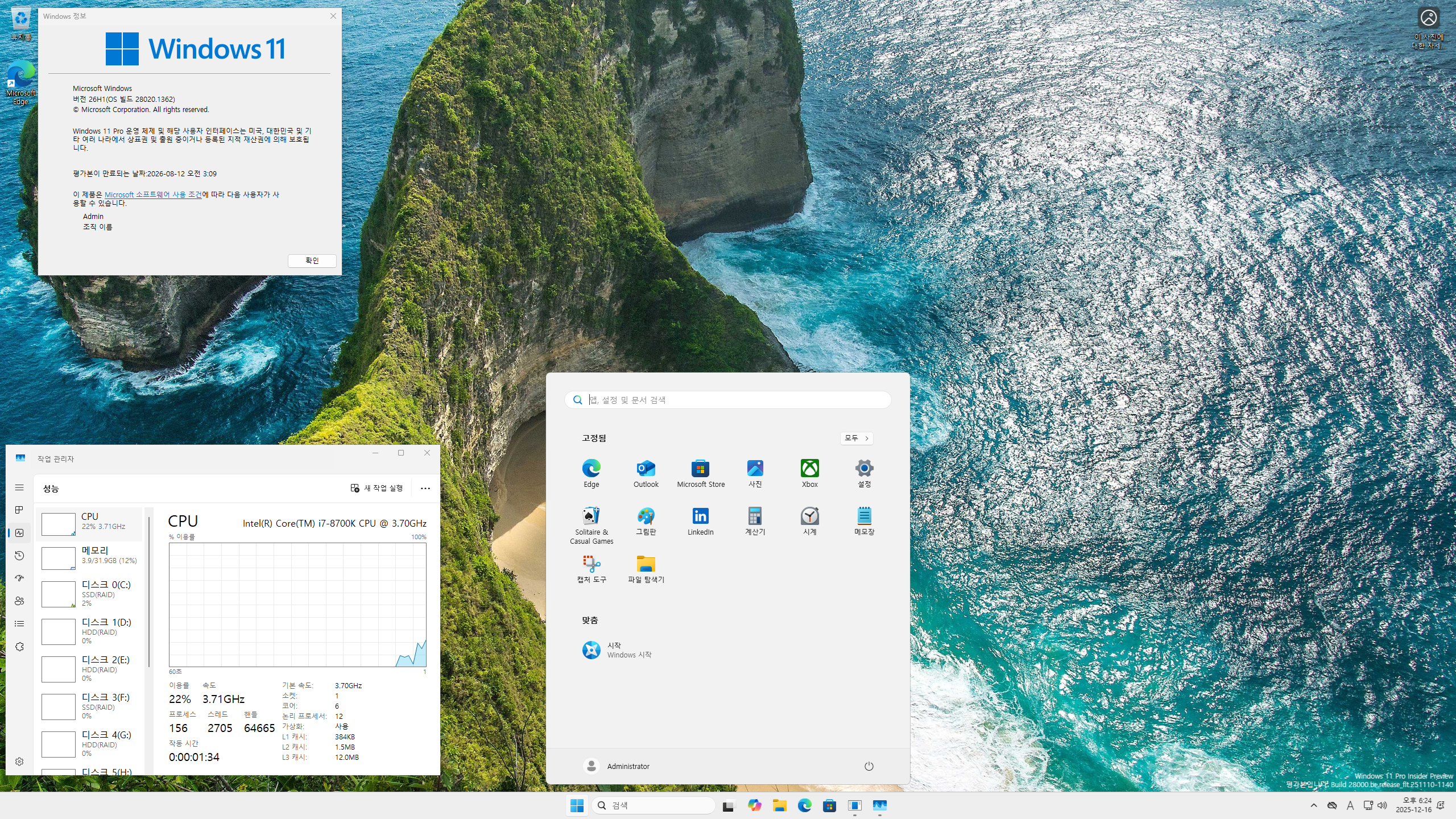Open Task Manager users tab
Viewport: 1456px width, 819px height.
(x=19, y=601)
